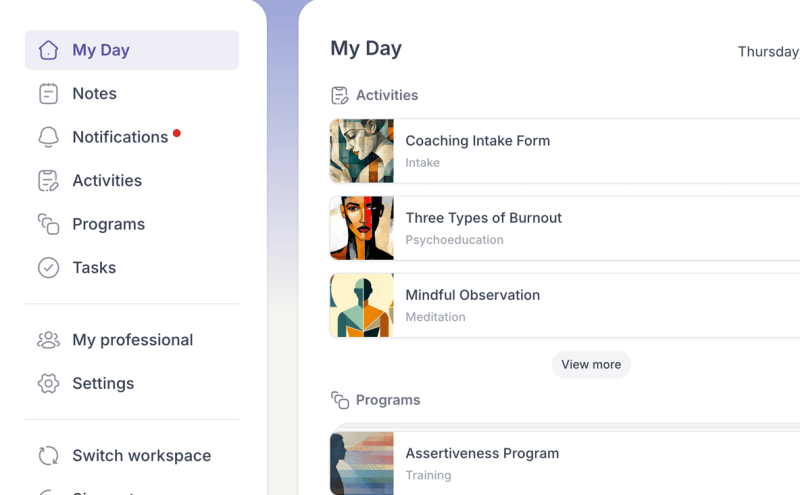Click the Three Types of Burnout thumbnail

362,228
